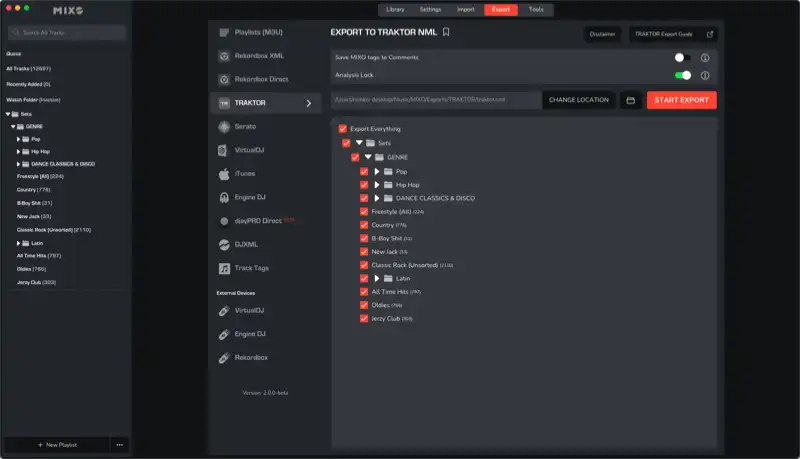Viewport: 800px width, 459px height.
Task: Click the search magnifier icon
Action: tap(16, 33)
